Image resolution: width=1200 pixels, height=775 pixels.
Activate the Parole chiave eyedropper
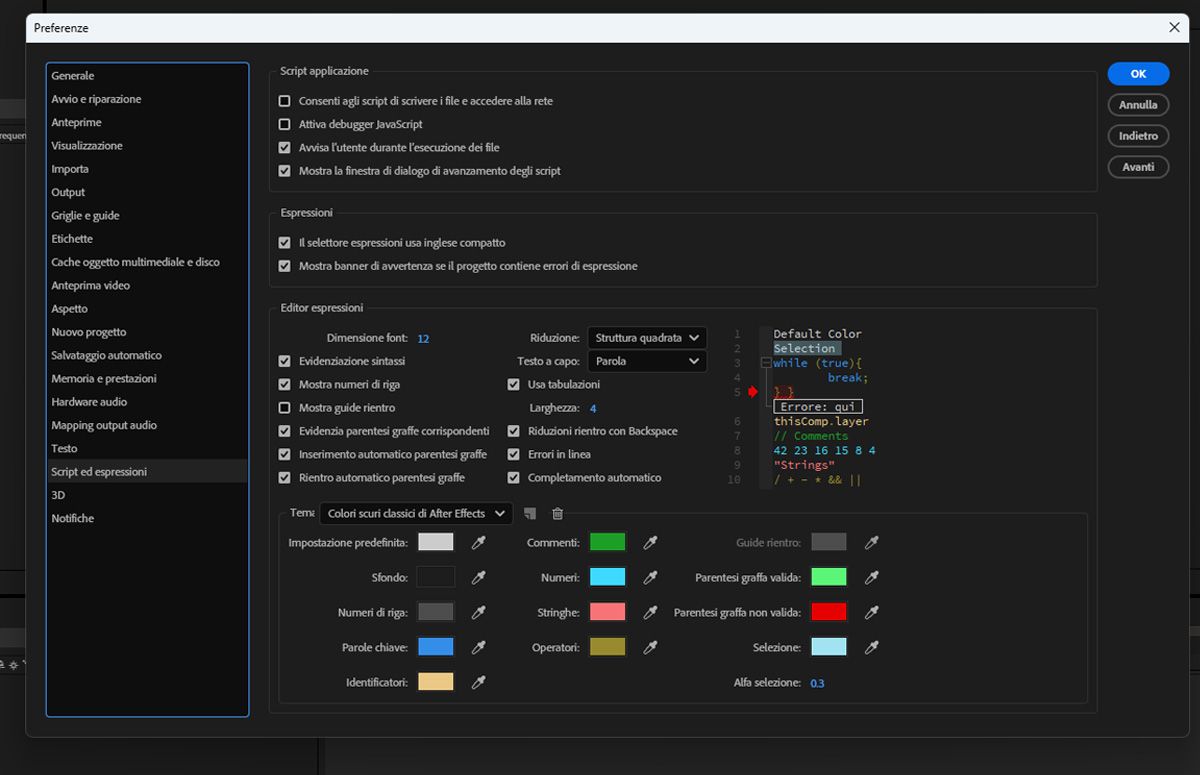pyautogui.click(x=479, y=647)
